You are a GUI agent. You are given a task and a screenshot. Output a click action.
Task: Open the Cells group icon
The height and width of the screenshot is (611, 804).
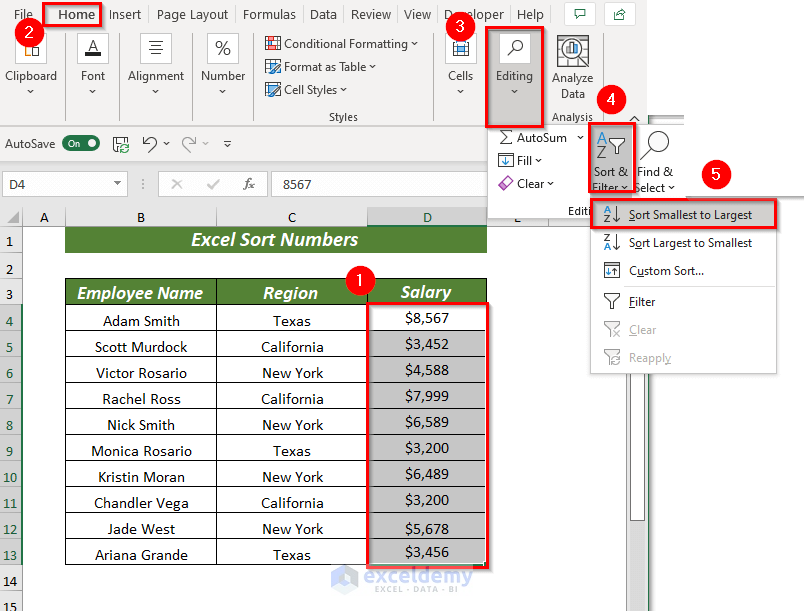460,49
